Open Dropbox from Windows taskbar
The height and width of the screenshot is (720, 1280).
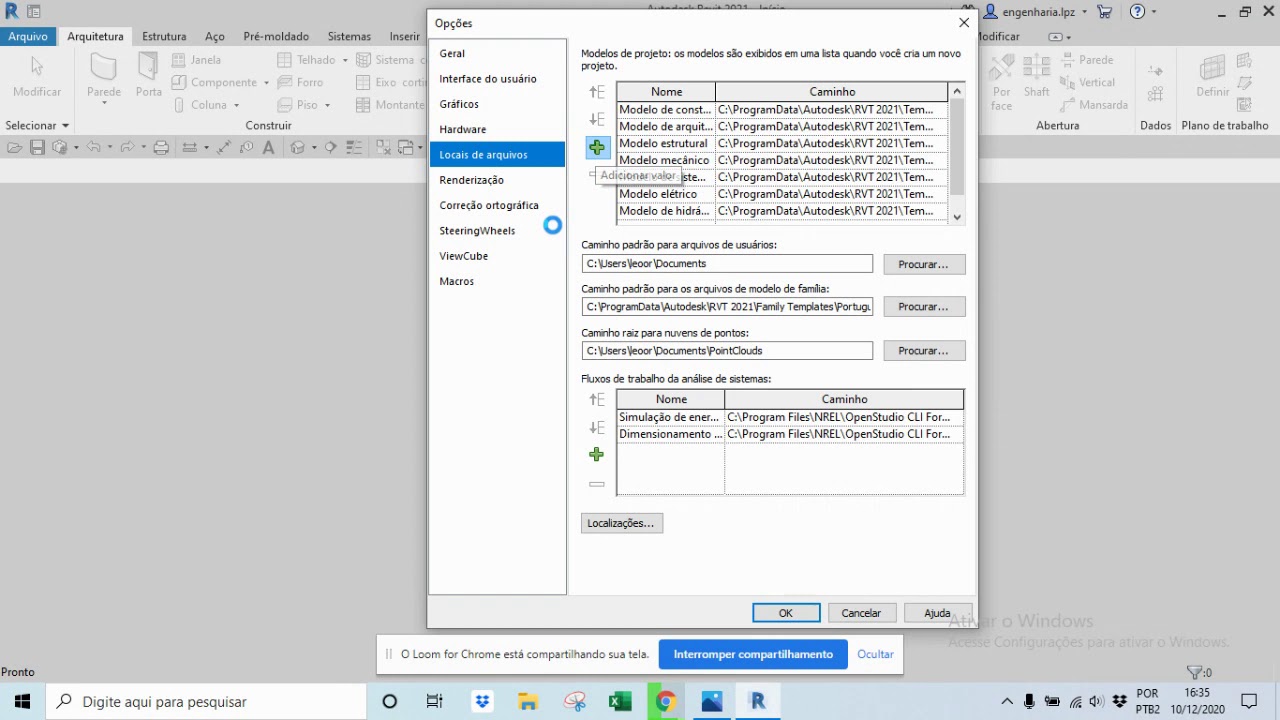click(482, 702)
